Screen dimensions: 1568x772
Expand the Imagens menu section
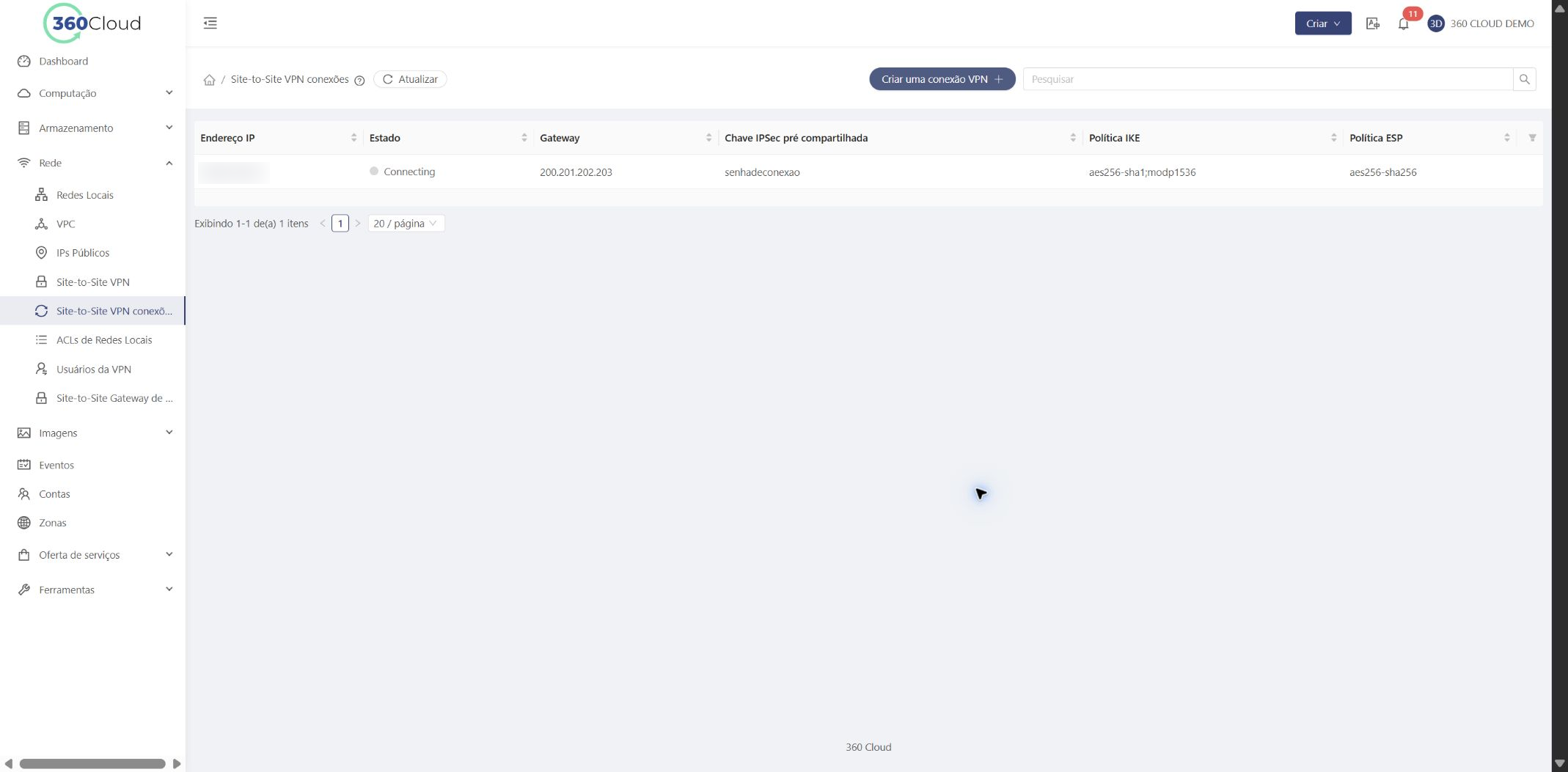[92, 433]
